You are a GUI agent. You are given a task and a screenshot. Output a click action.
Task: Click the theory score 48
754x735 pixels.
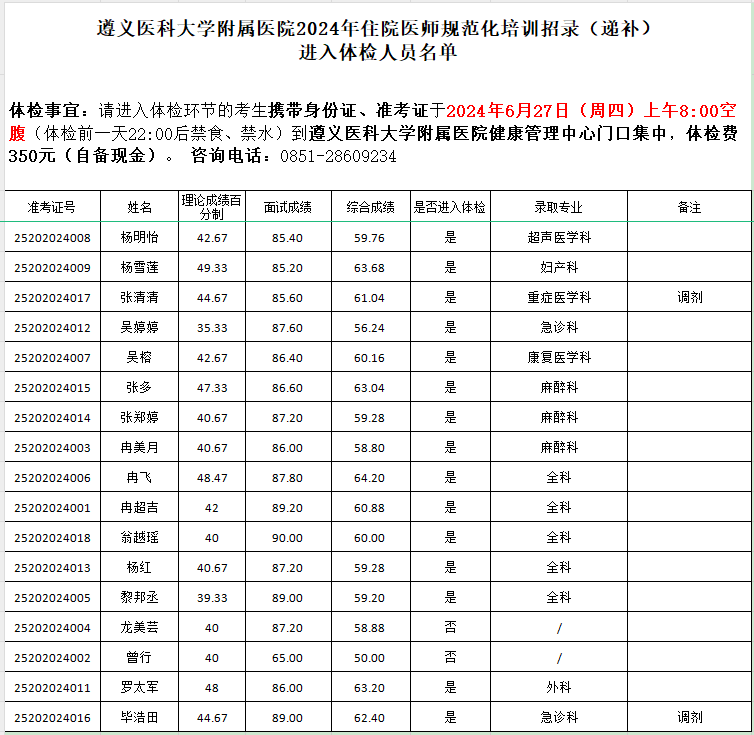[212, 687]
